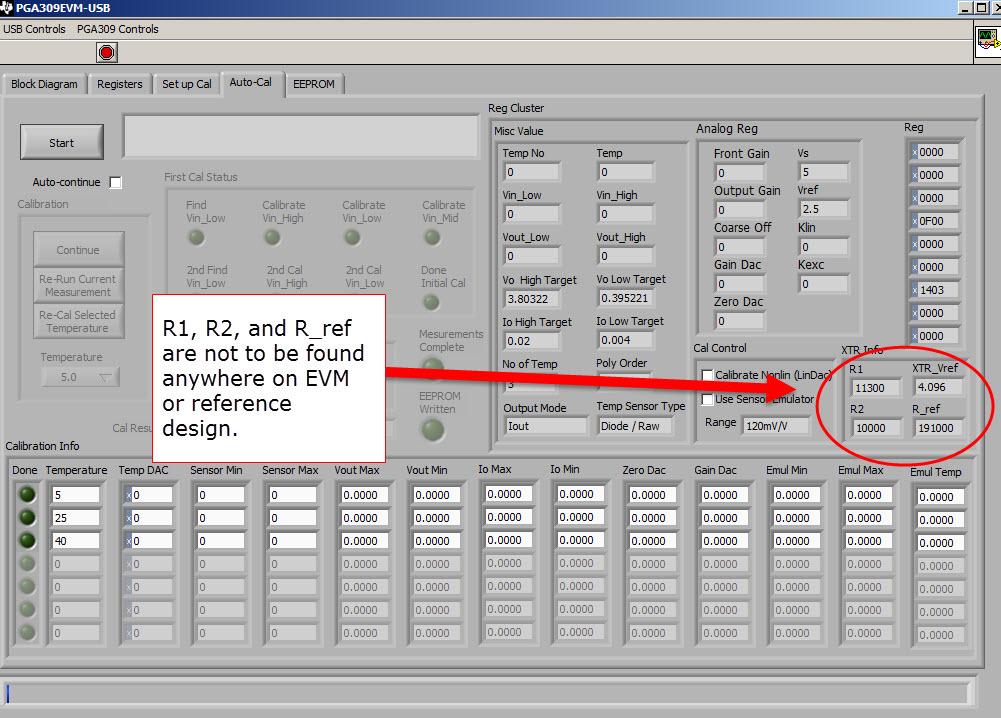Image resolution: width=1001 pixels, height=718 pixels.
Task: Toggle the Auto-continue checkbox
Action: click(x=116, y=183)
